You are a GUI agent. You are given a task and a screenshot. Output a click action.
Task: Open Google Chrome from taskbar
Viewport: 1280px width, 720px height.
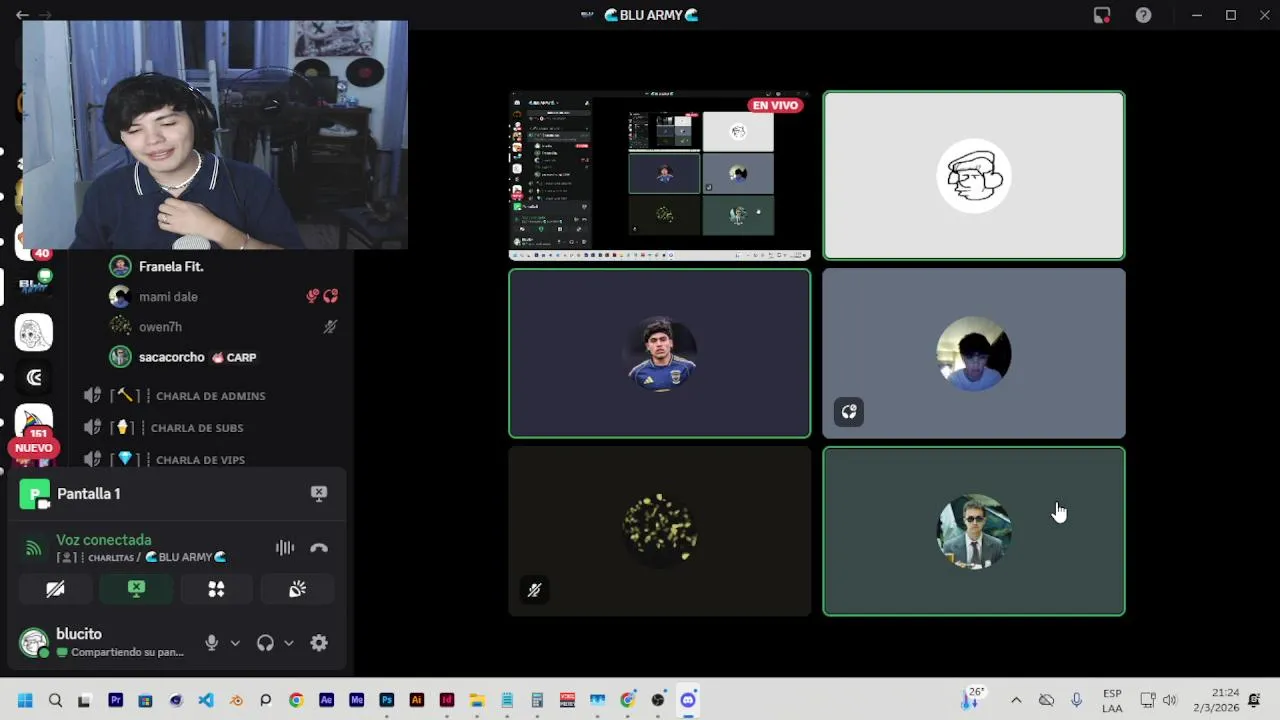[x=296, y=700]
